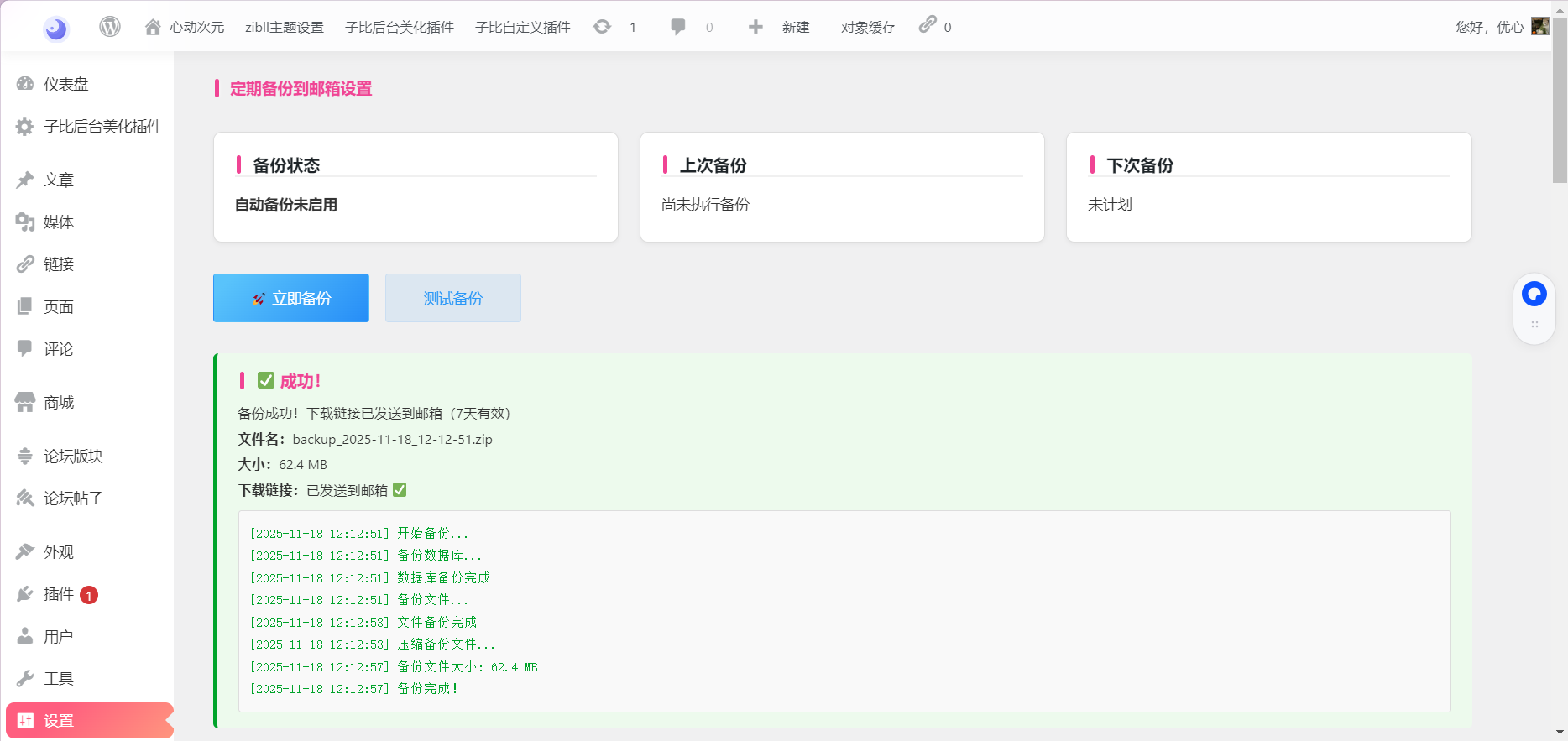Click the 工具 wrench icon
Image resolution: width=1568 pixels, height=741 pixels.
[25, 678]
